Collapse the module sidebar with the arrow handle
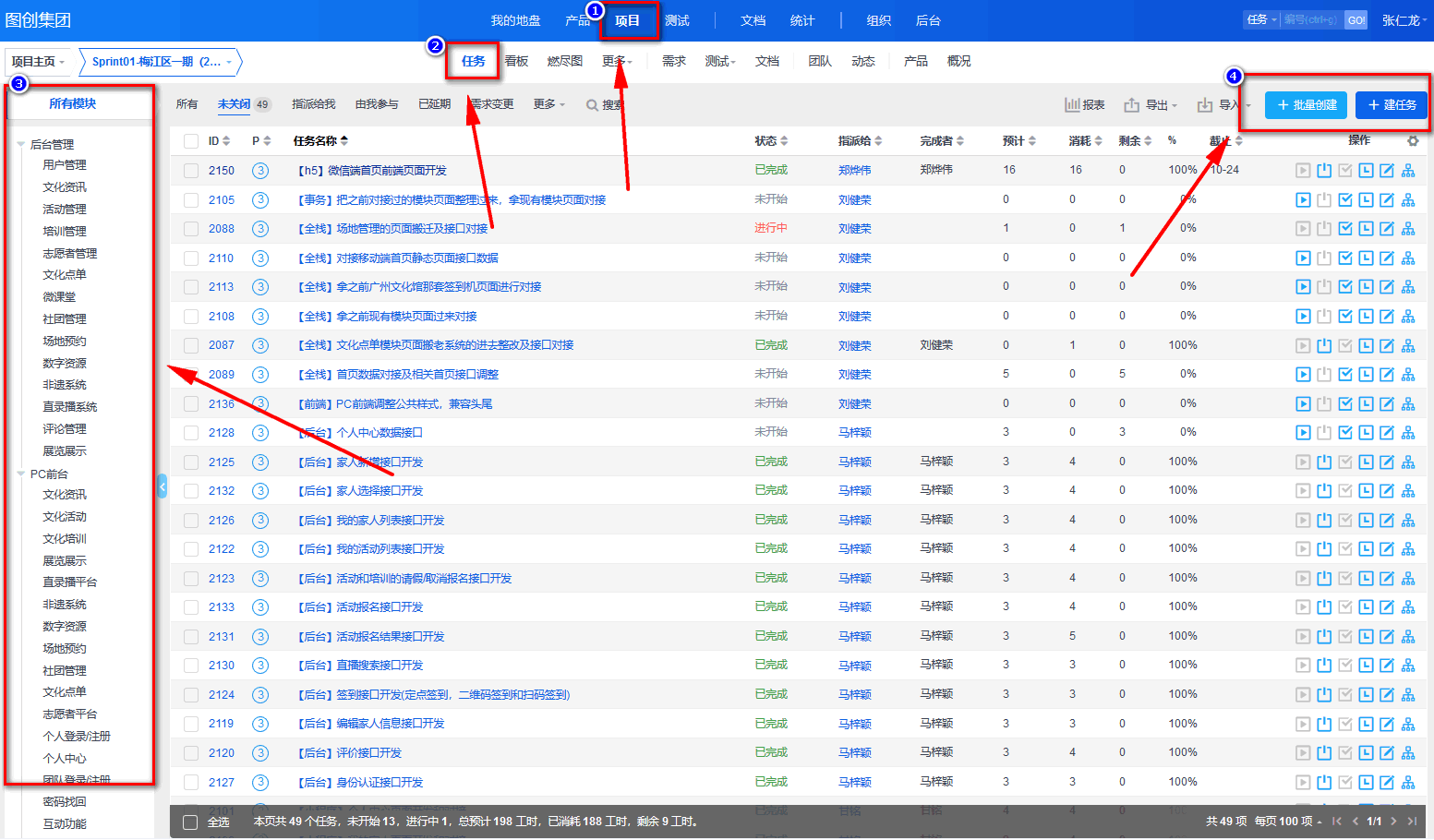Screen dimensions: 1434x840 click(x=163, y=486)
